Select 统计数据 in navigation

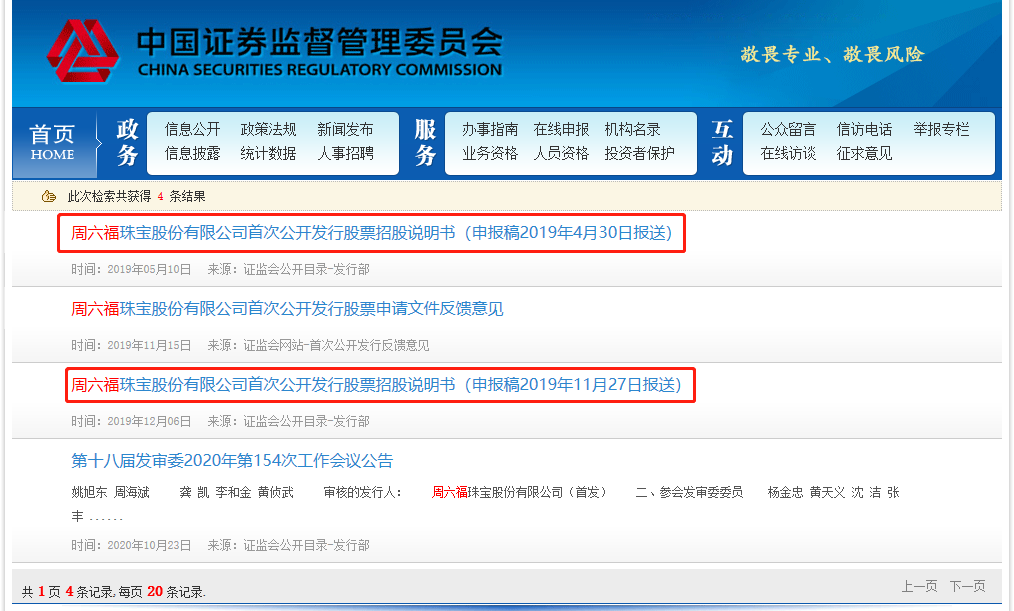tap(268, 154)
